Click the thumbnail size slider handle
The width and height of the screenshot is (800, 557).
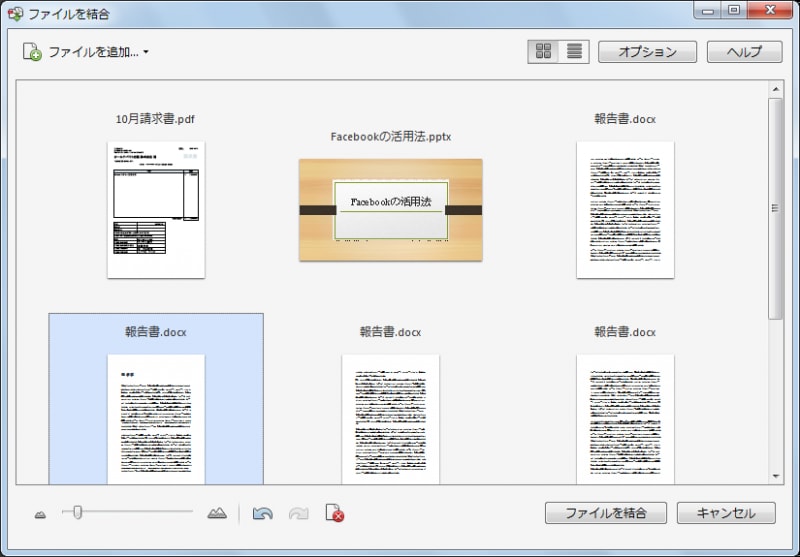click(x=78, y=512)
